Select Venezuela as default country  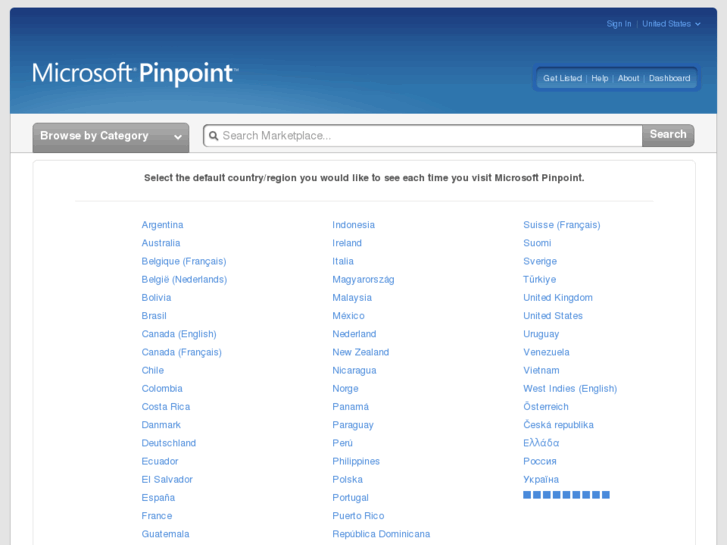546,352
